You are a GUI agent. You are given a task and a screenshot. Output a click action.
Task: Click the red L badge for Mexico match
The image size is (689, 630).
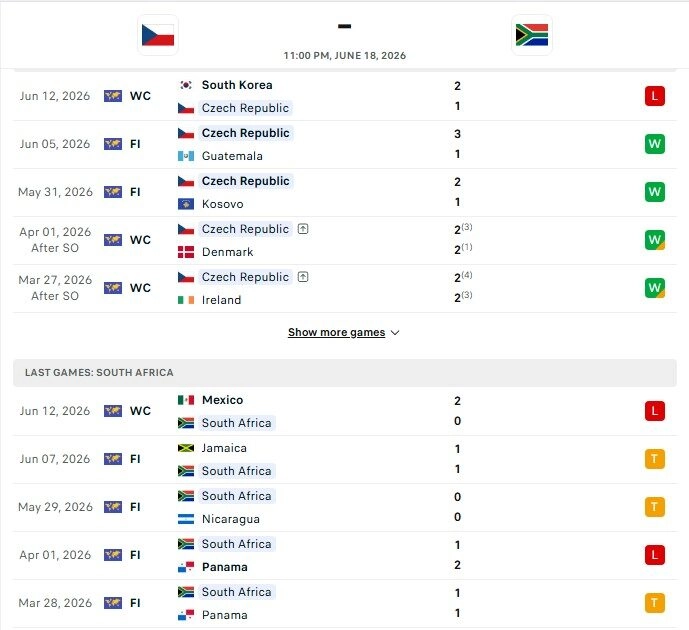point(654,411)
